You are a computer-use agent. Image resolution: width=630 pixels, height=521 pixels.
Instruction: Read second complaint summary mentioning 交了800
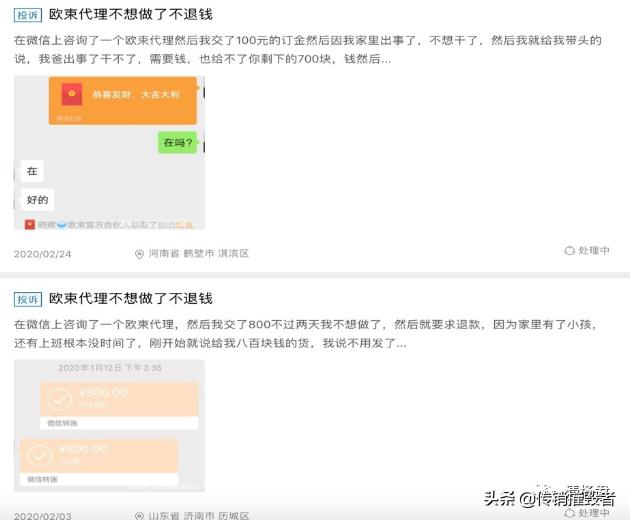305,334
